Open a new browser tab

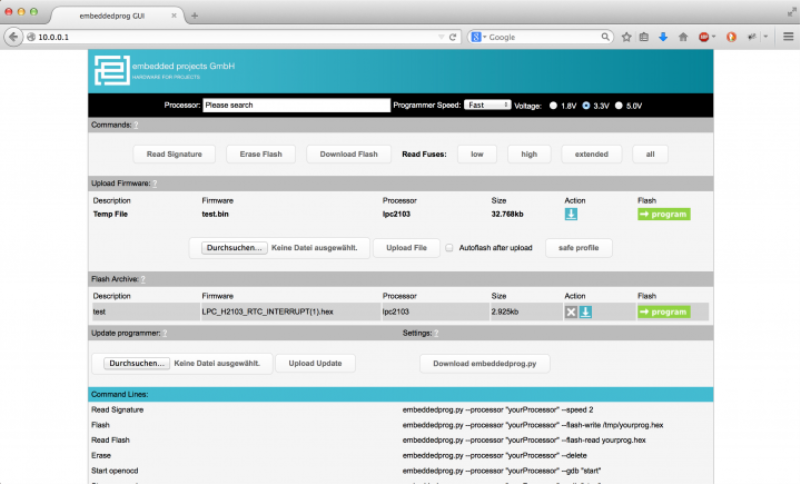pos(194,15)
